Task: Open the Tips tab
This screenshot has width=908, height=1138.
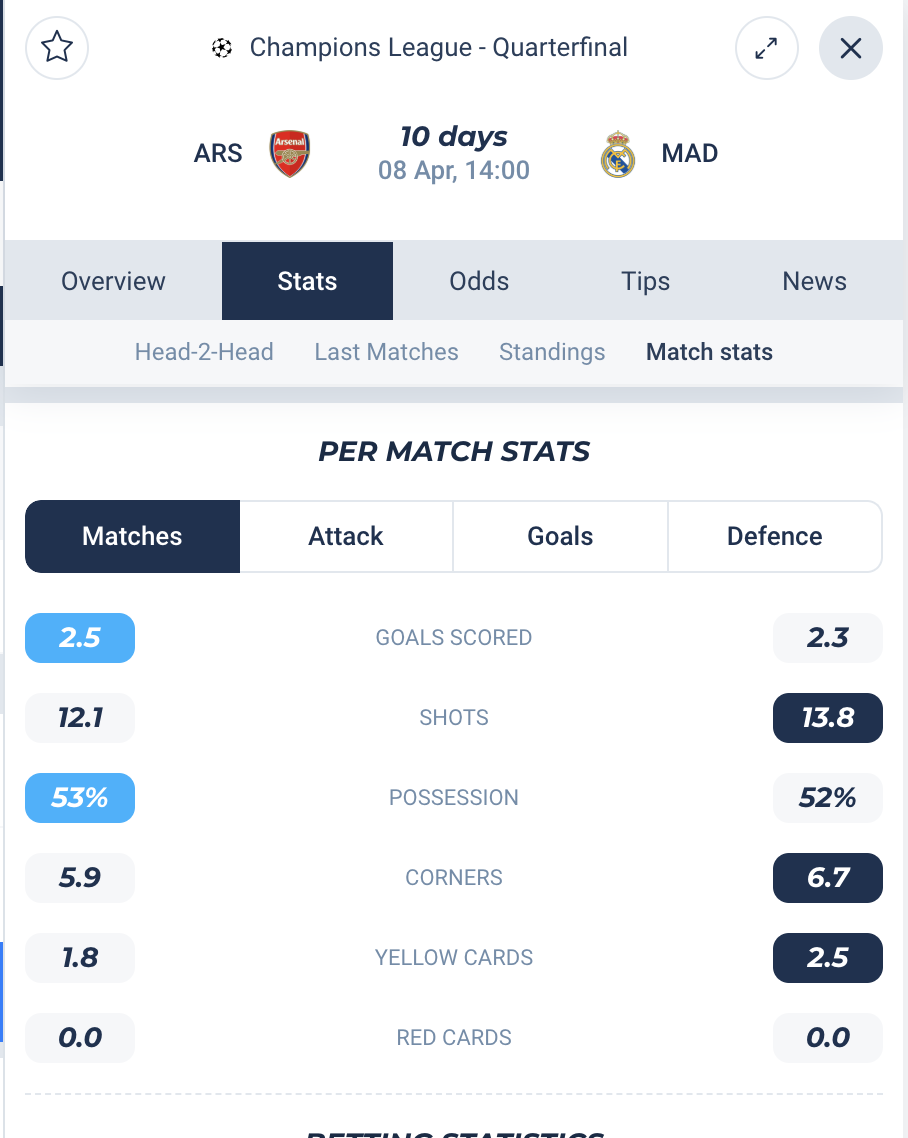Action: (645, 281)
